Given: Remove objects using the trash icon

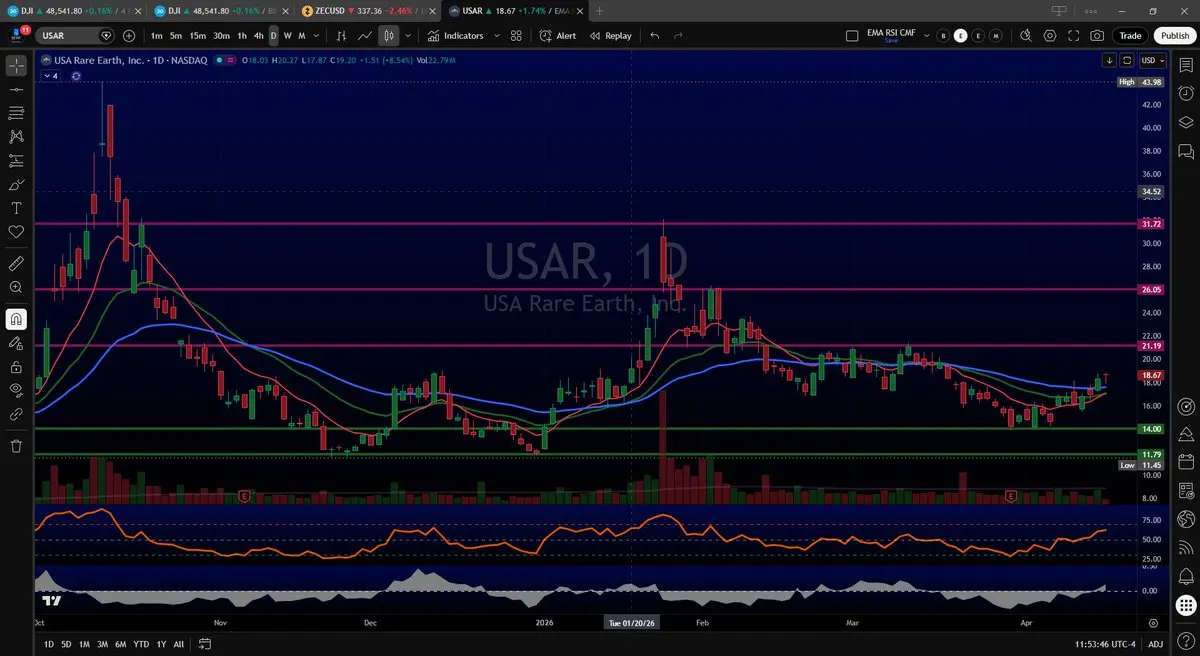Looking at the screenshot, I should [16, 446].
